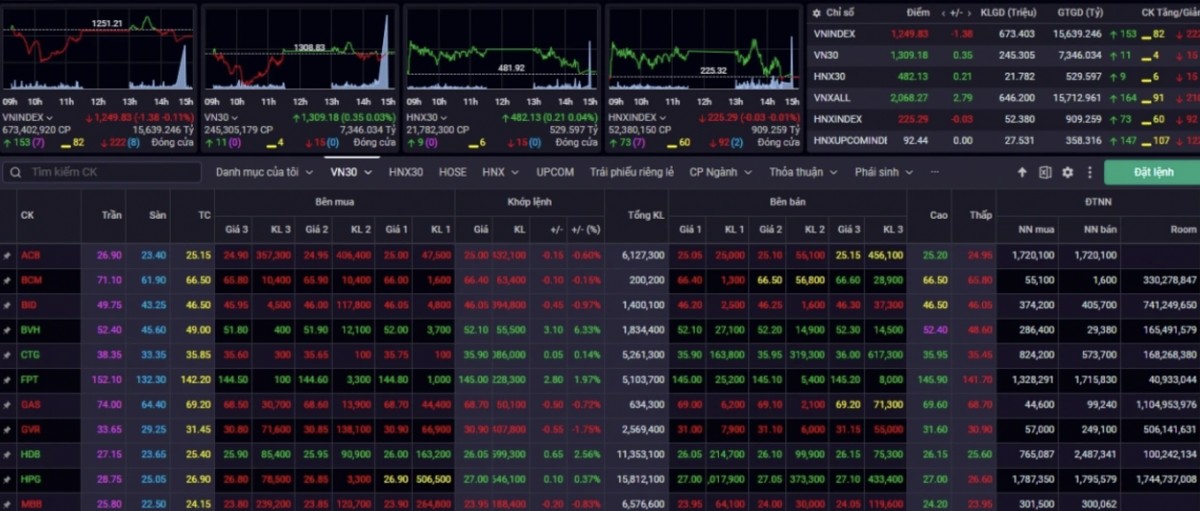The width and height of the screenshot is (1200, 511).
Task: Open the index panel settings gear
Action: pyautogui.click(x=815, y=12)
